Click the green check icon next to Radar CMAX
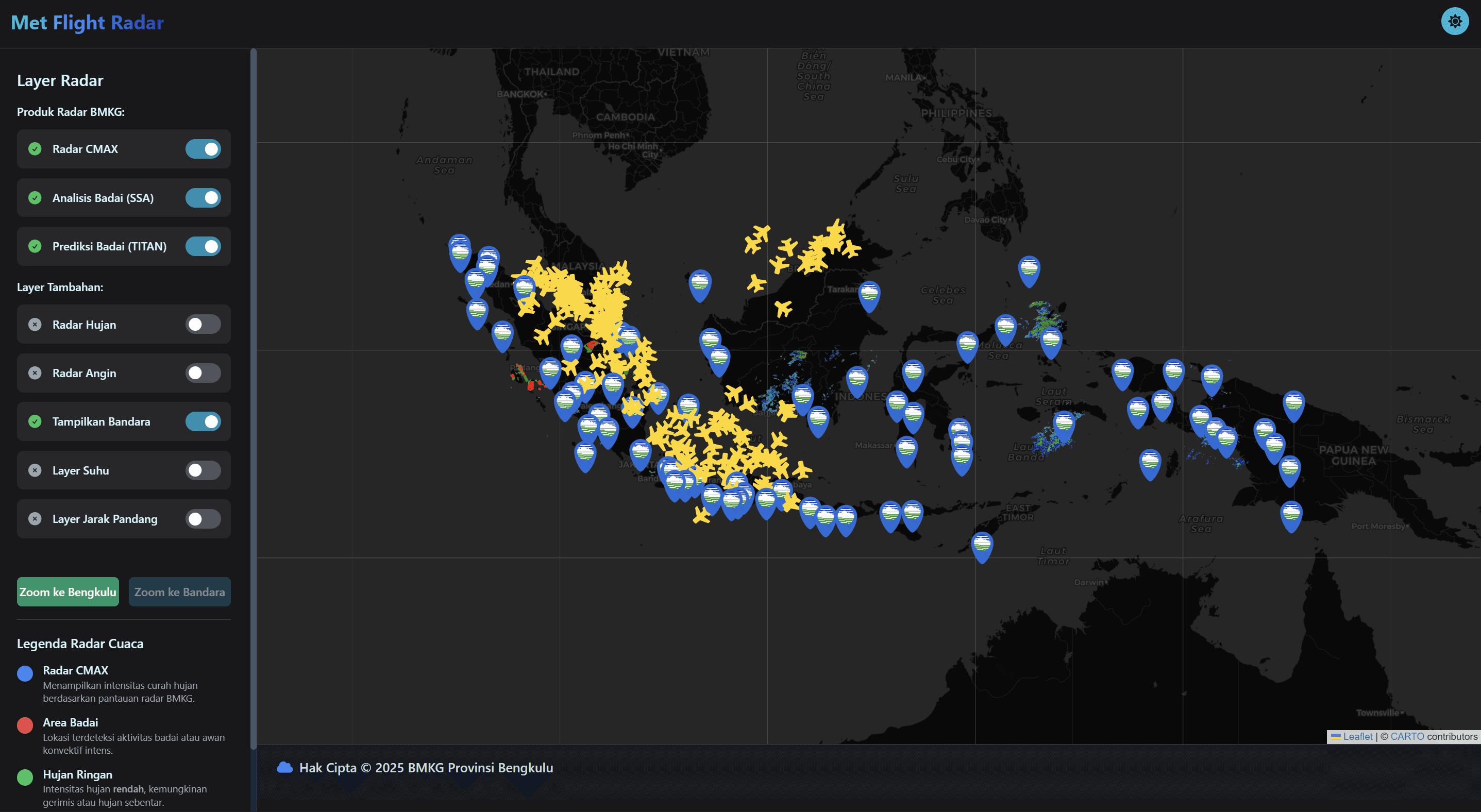 point(35,149)
